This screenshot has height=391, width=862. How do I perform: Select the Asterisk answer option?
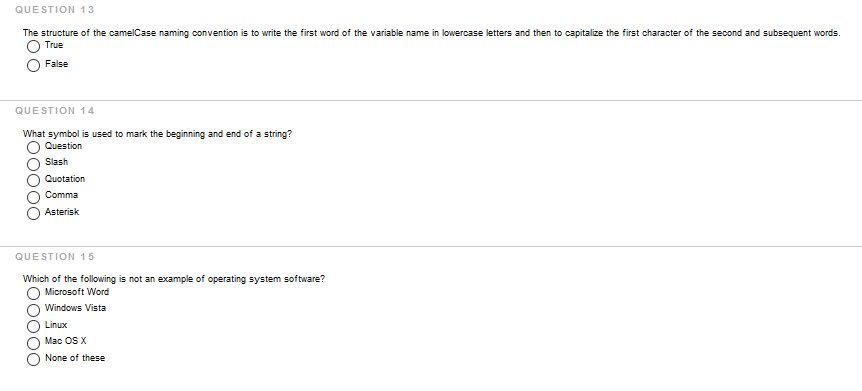(x=34, y=213)
